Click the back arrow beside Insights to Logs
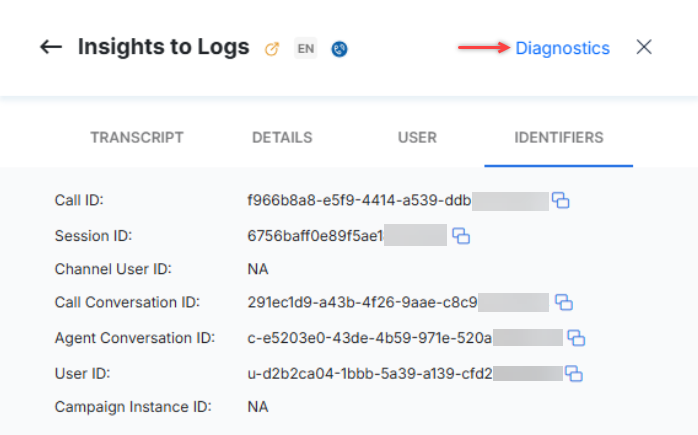 51,47
